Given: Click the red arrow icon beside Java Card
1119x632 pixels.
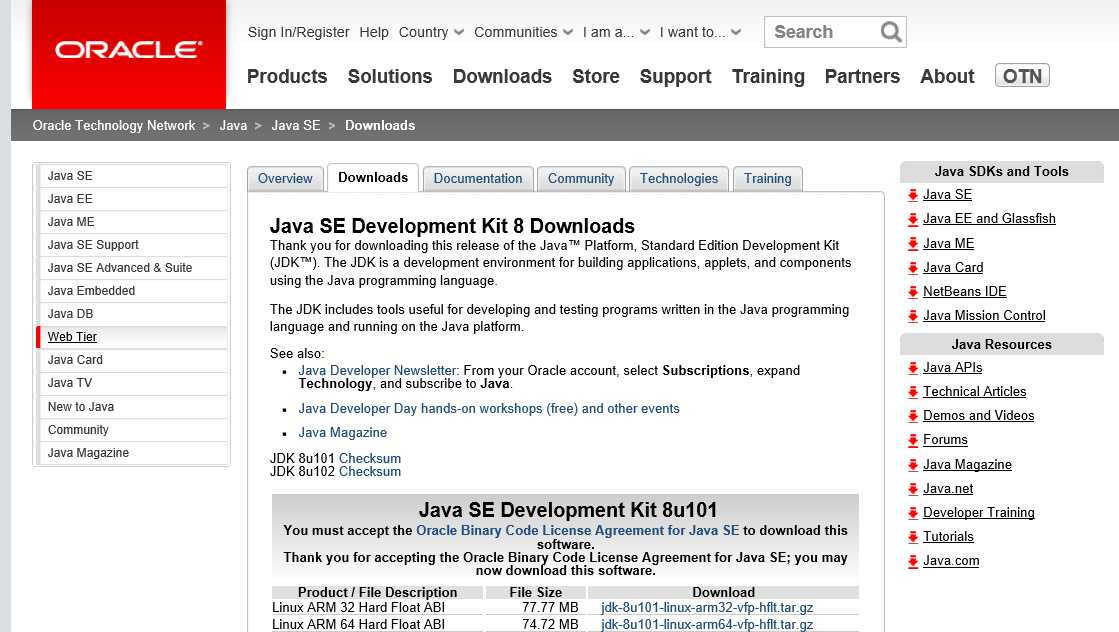Looking at the screenshot, I should (913, 267).
